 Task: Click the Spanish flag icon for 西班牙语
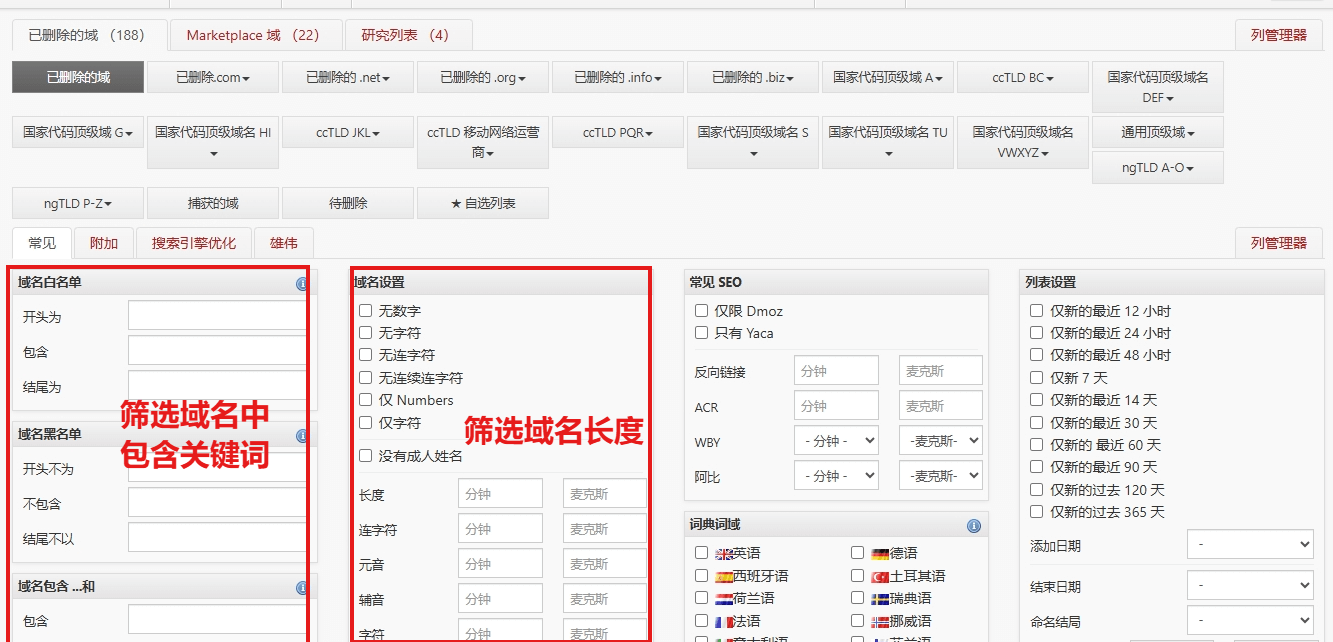(x=725, y=577)
